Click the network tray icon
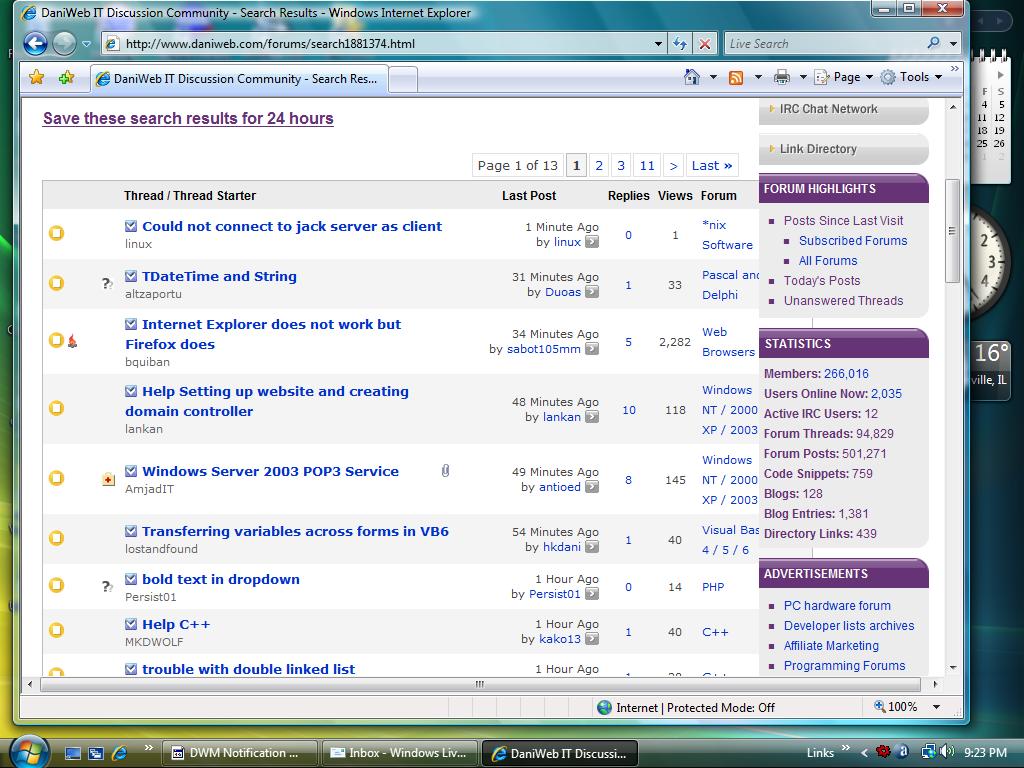 pos(928,752)
